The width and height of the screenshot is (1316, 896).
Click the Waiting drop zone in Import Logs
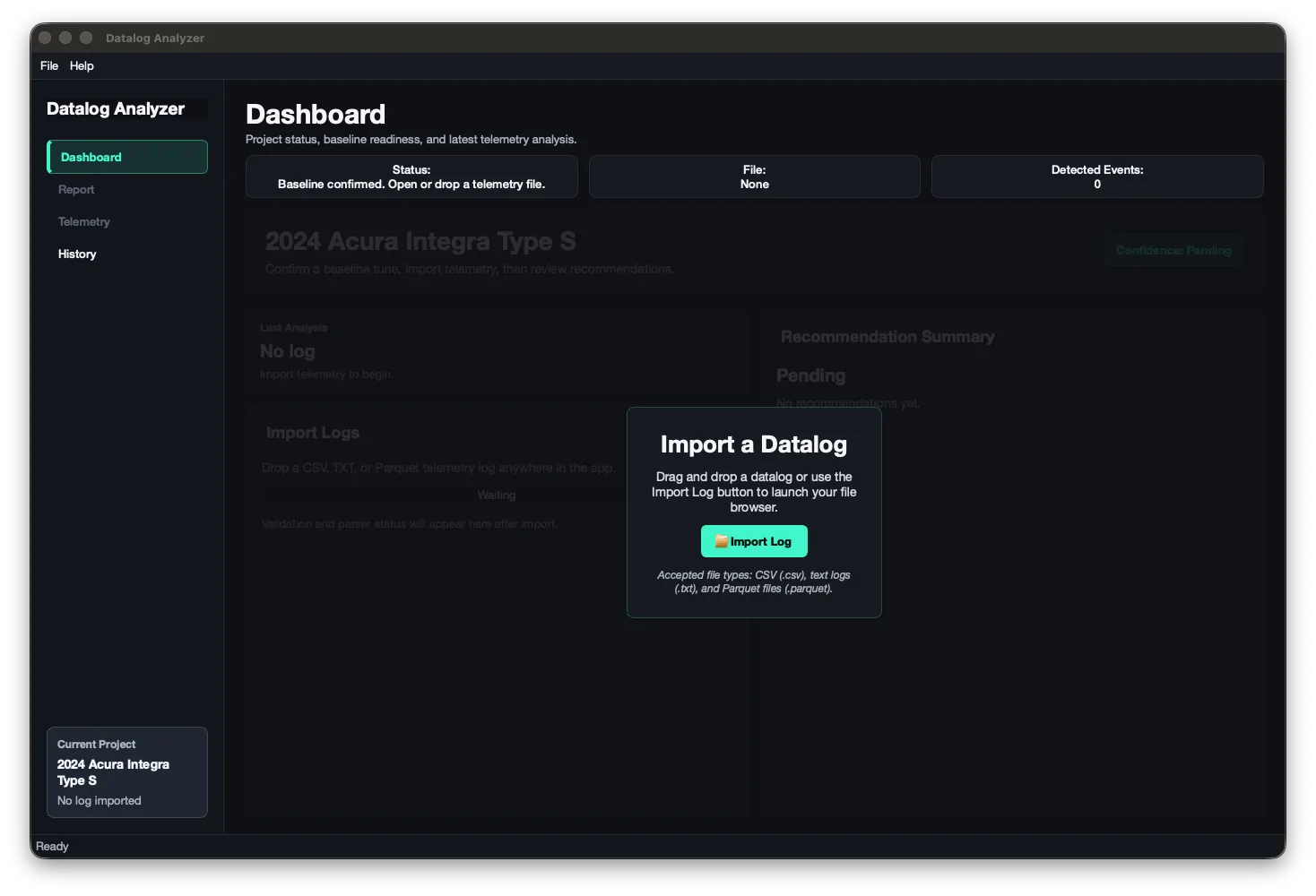point(497,495)
